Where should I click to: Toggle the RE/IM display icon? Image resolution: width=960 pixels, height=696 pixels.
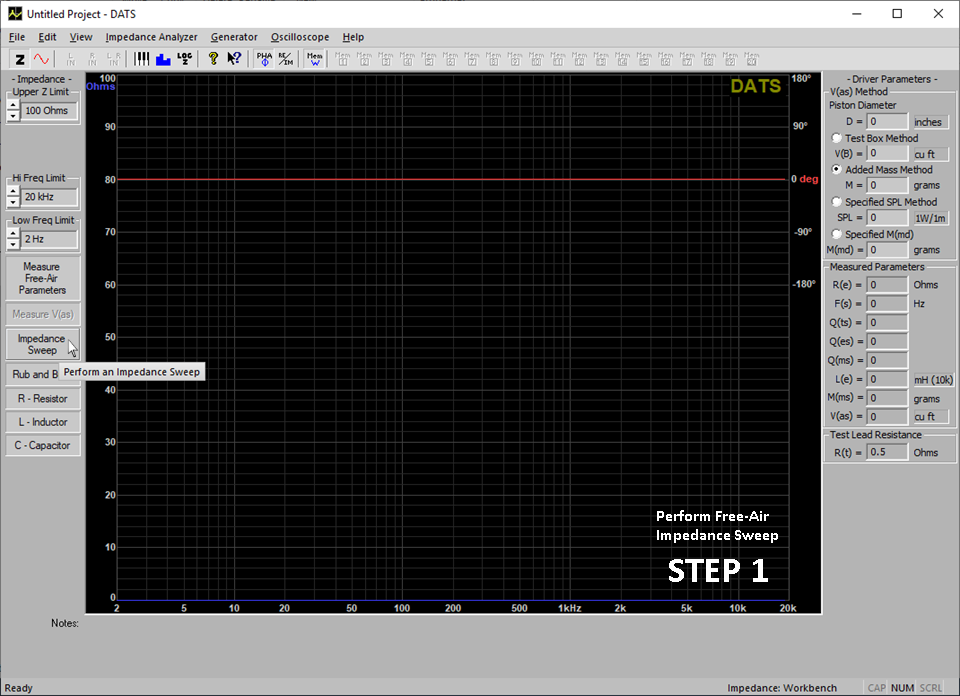coord(285,59)
